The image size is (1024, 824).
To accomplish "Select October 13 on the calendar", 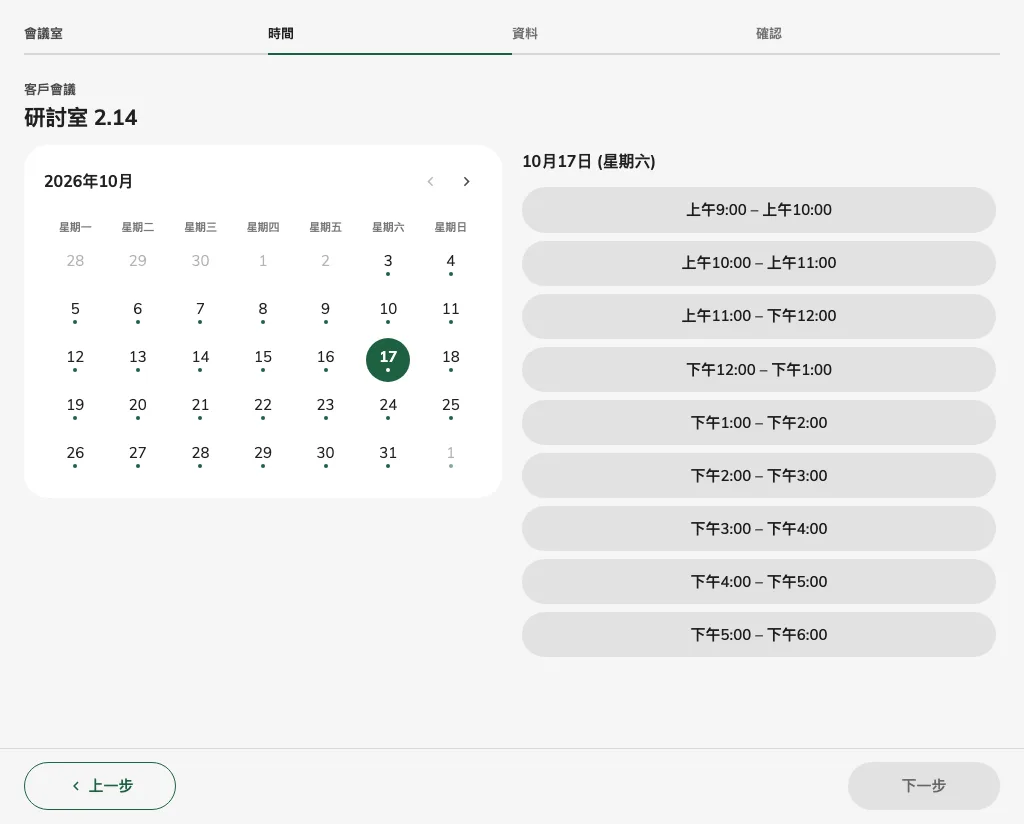I will pos(138,360).
